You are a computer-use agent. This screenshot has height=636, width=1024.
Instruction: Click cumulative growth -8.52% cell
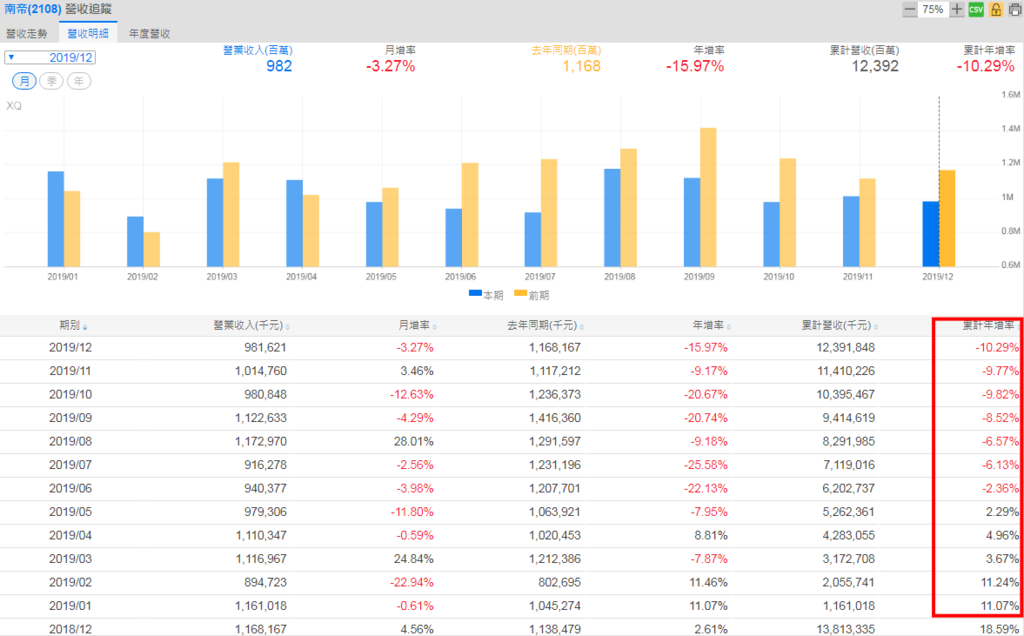pos(1000,419)
